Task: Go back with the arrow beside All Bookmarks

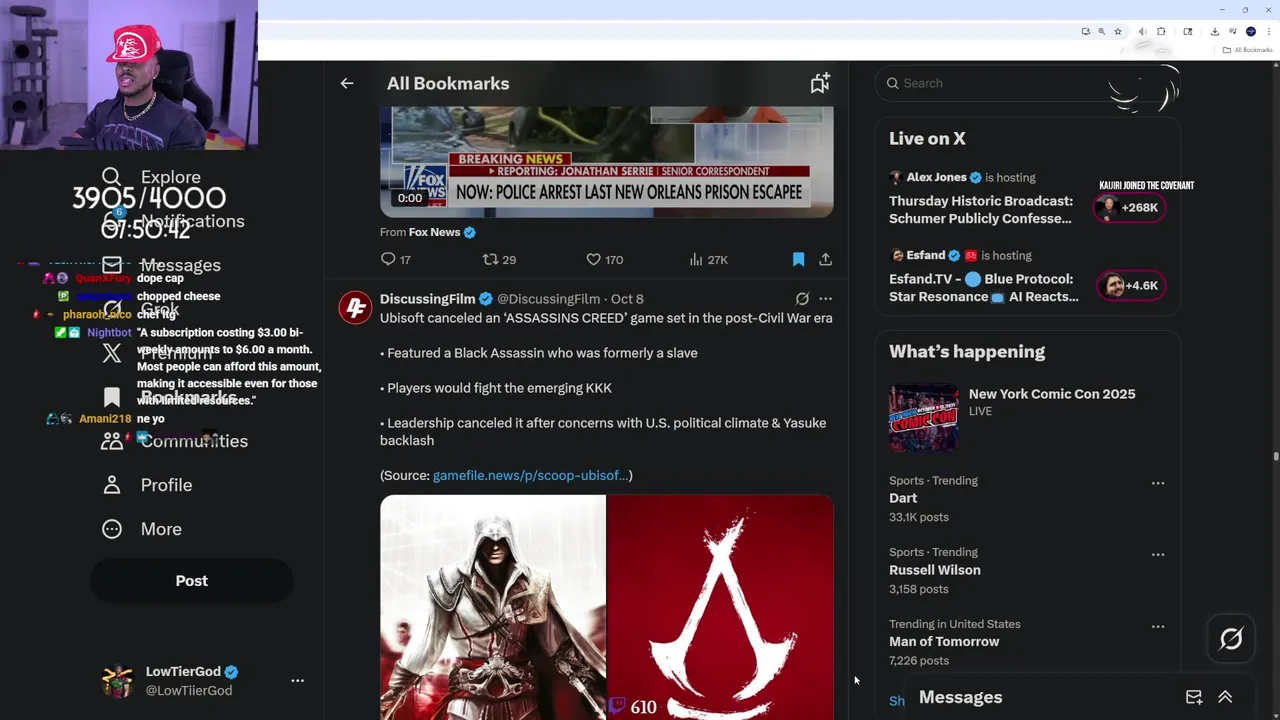Action: [347, 83]
